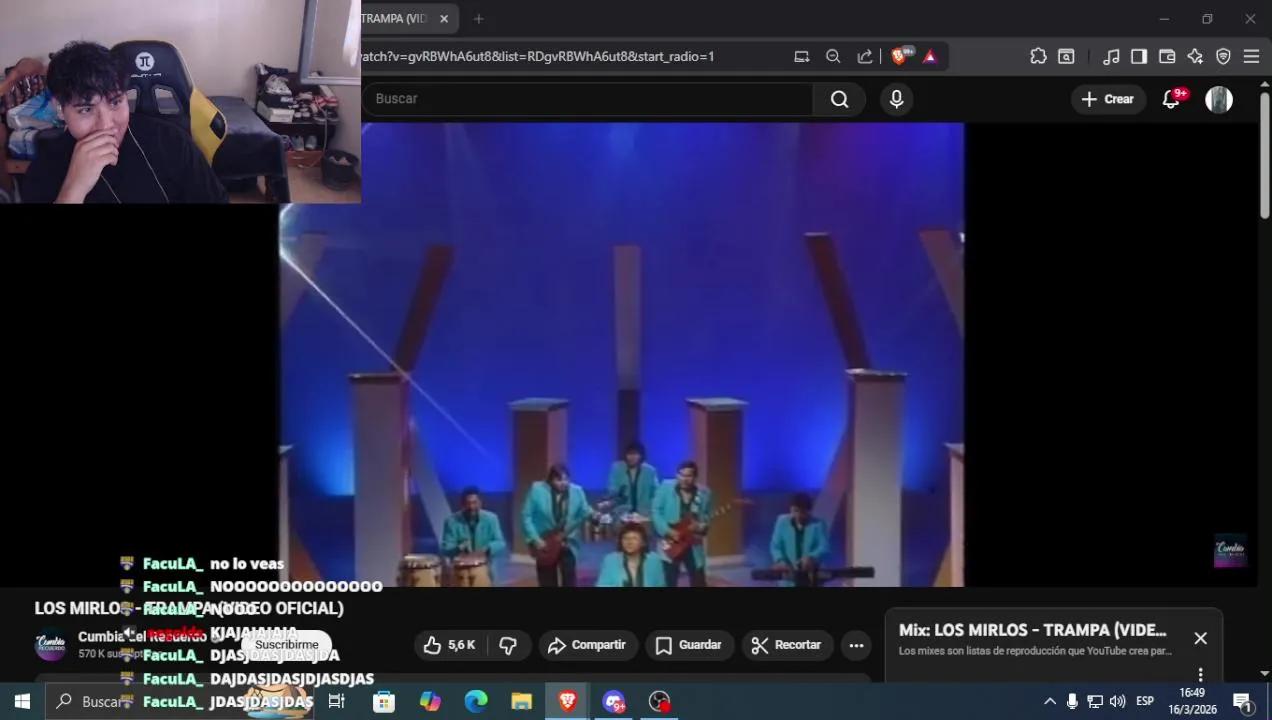Click the Suscribirme button
The height and width of the screenshot is (720, 1272).
coord(287,645)
